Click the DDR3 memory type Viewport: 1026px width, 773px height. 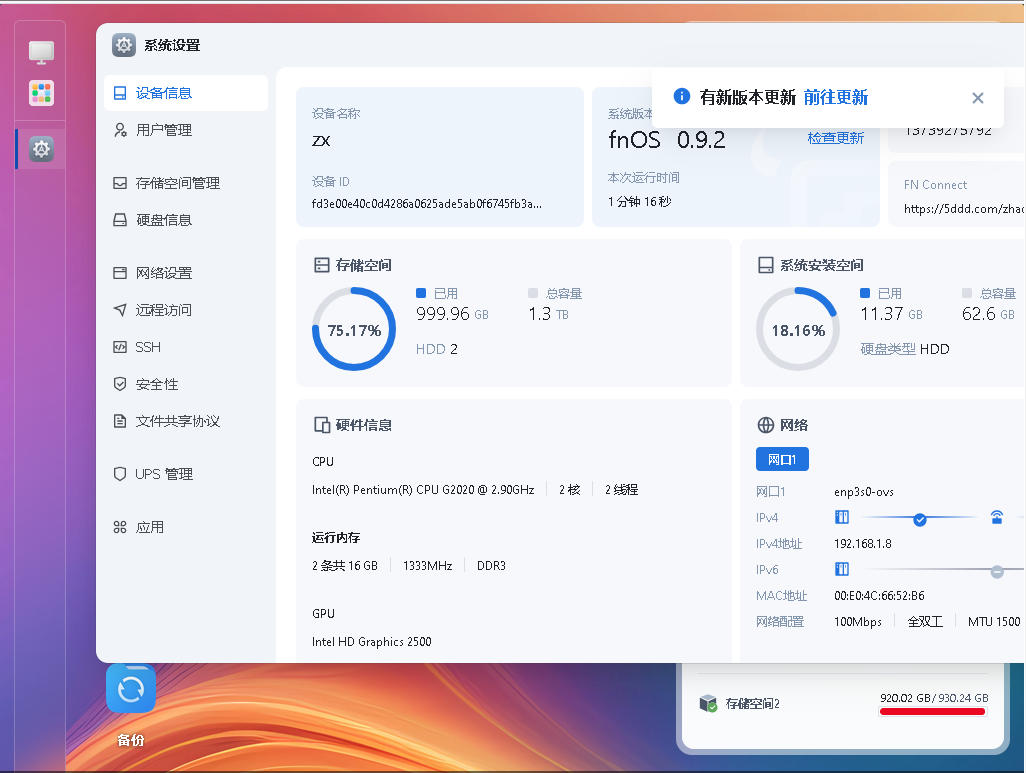pyautogui.click(x=491, y=566)
